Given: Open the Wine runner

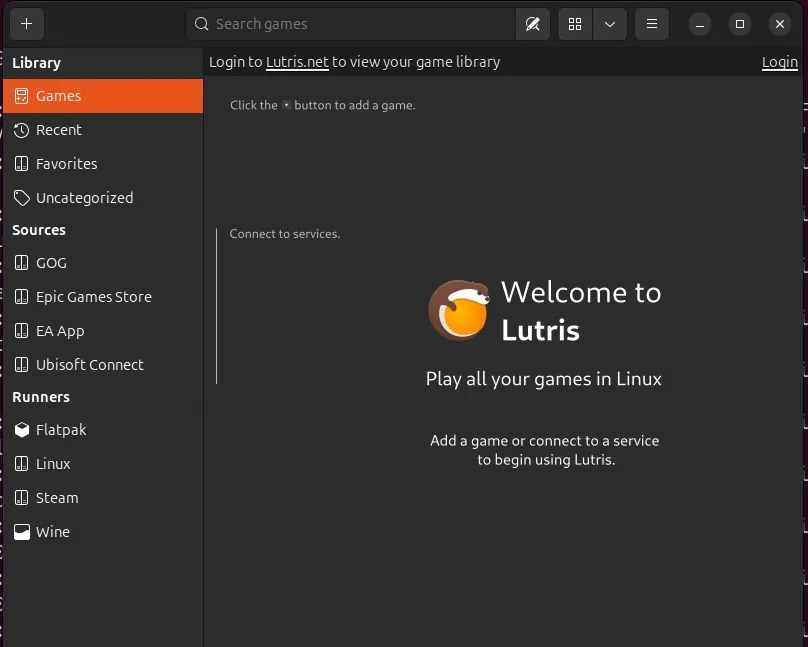Looking at the screenshot, I should pyautogui.click(x=103, y=532).
